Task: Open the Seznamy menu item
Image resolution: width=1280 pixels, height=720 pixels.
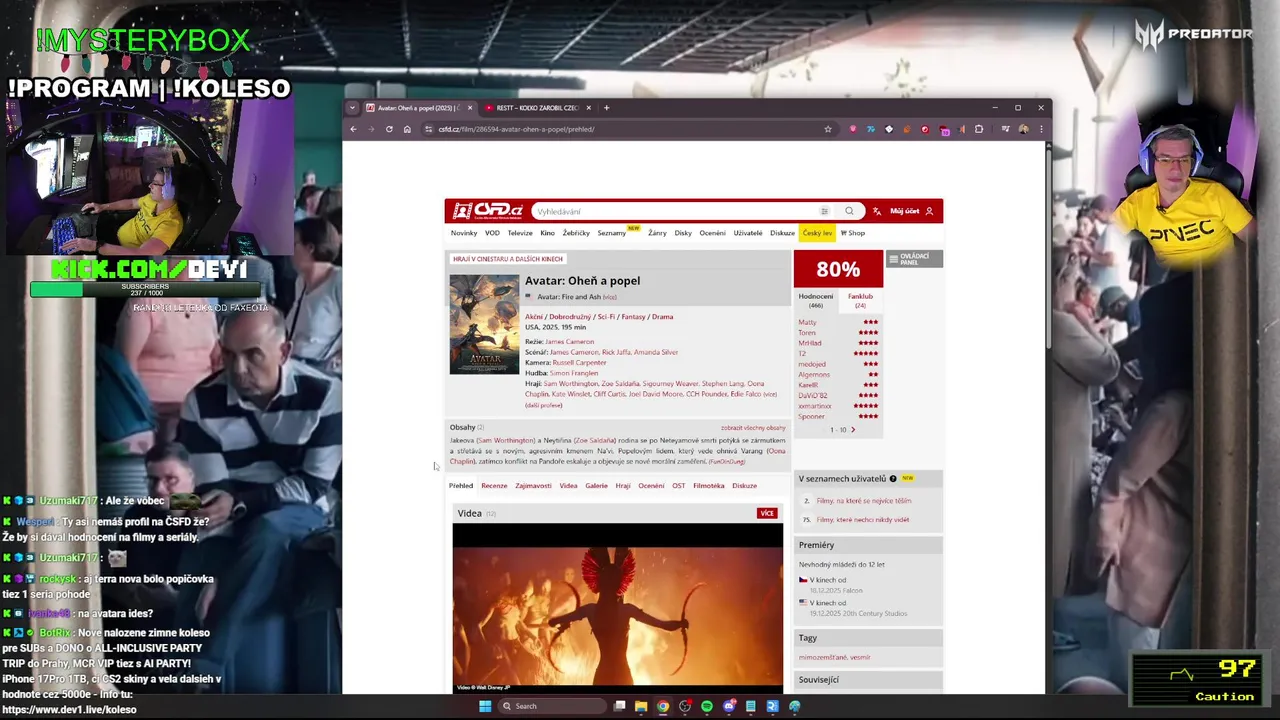Action: pyautogui.click(x=611, y=233)
